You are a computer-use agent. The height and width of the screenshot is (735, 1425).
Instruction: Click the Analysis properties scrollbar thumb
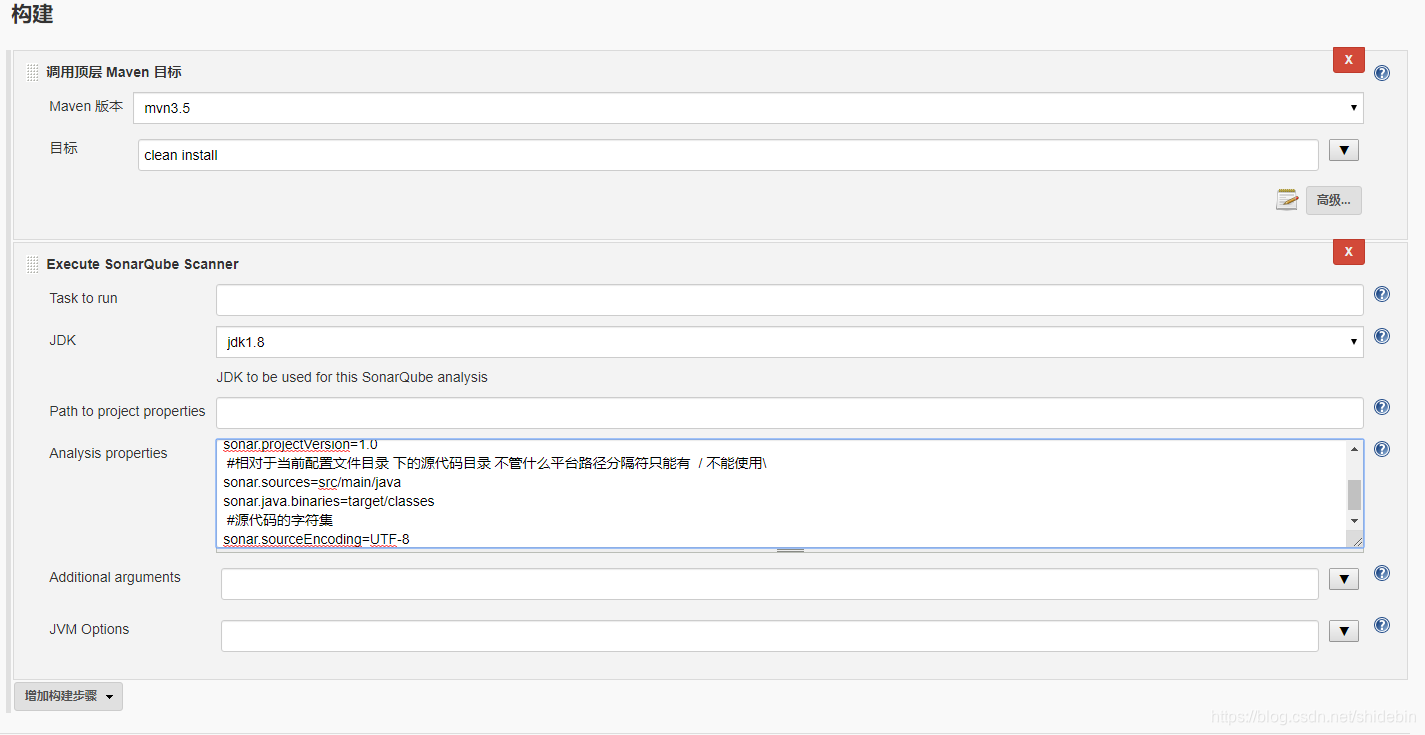click(x=1355, y=494)
